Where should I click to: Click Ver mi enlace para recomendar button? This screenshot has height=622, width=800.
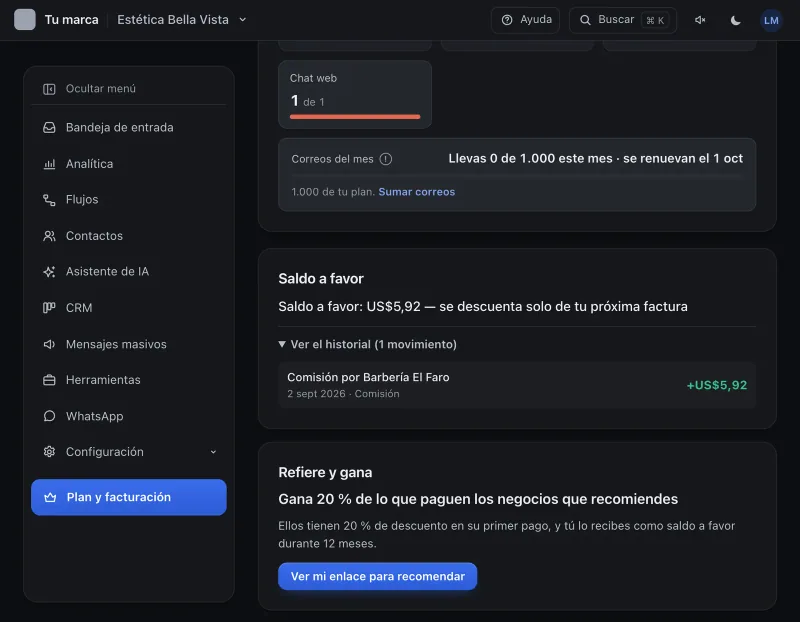click(377, 576)
